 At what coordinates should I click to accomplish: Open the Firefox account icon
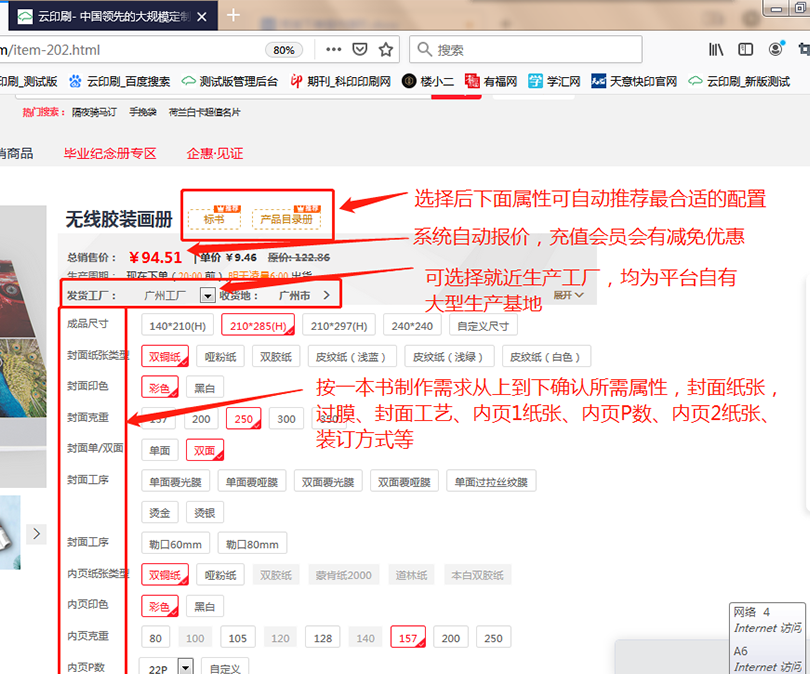[775, 50]
